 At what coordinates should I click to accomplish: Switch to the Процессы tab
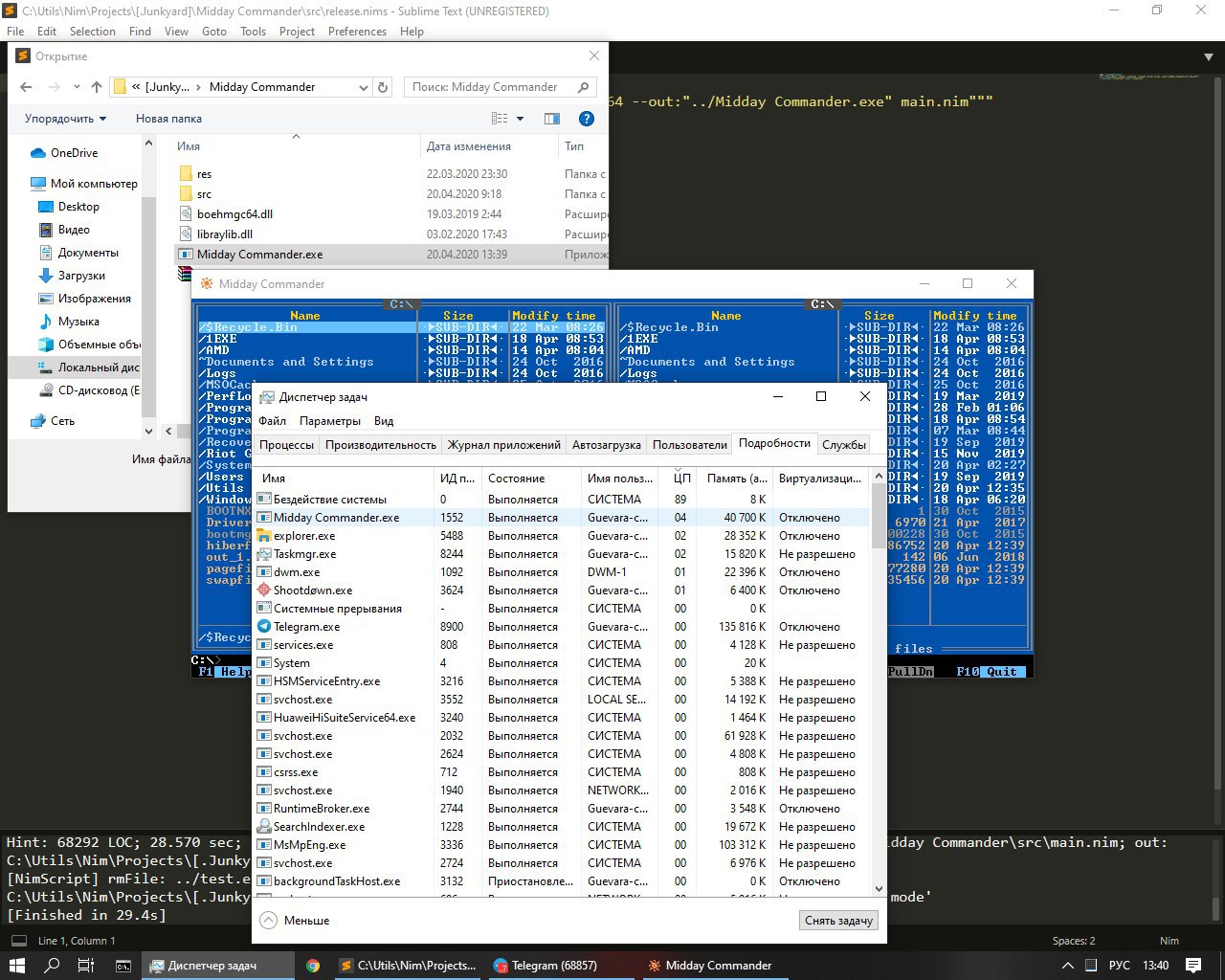click(x=286, y=445)
